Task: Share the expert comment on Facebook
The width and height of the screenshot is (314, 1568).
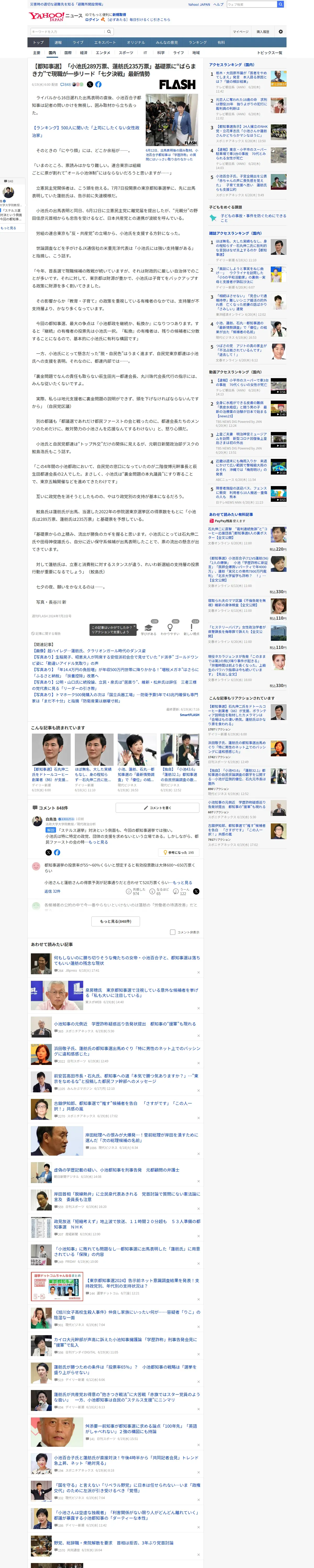Action: tap(57, 852)
